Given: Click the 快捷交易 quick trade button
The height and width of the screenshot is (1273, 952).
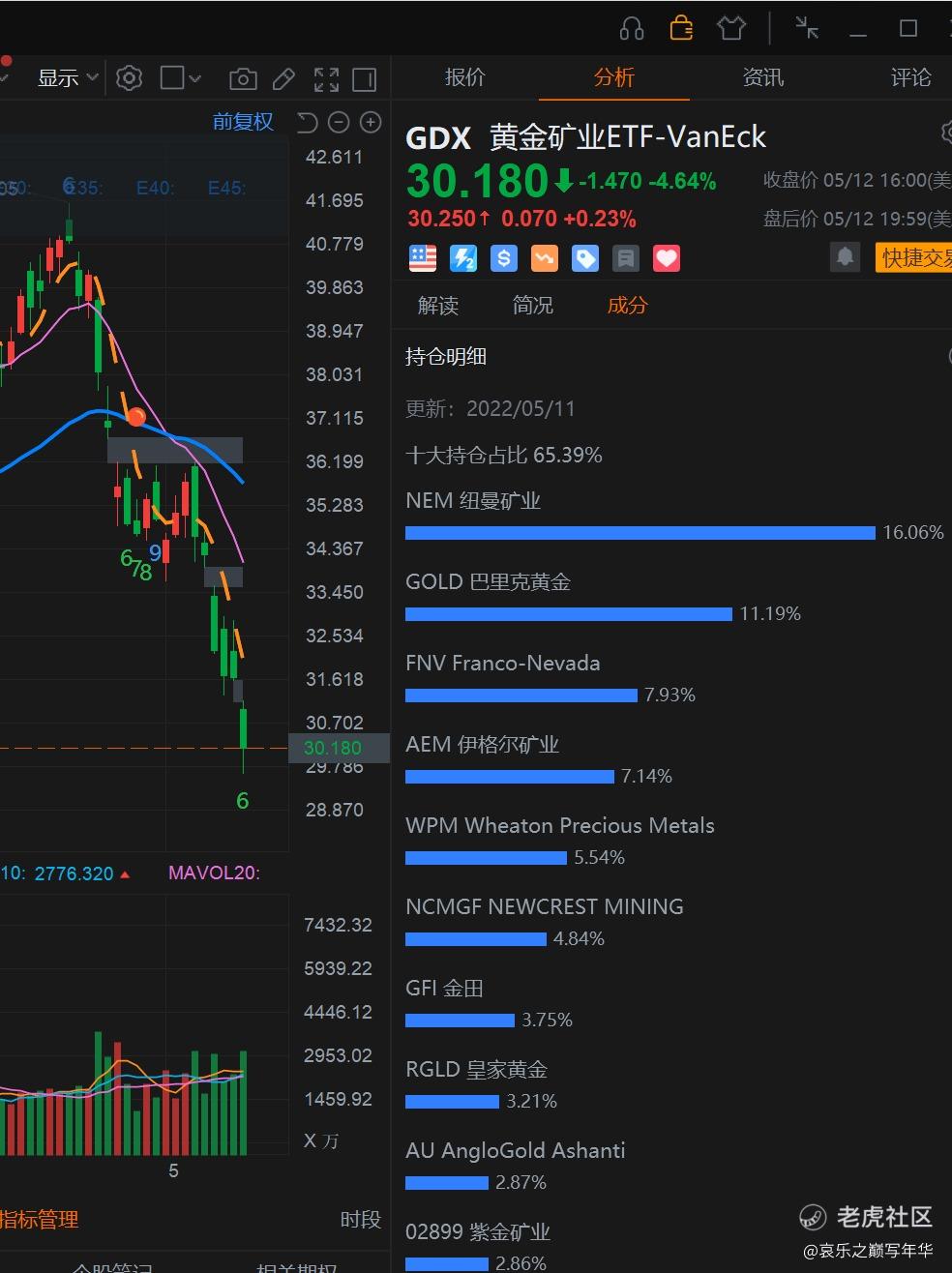Looking at the screenshot, I should click(x=913, y=257).
